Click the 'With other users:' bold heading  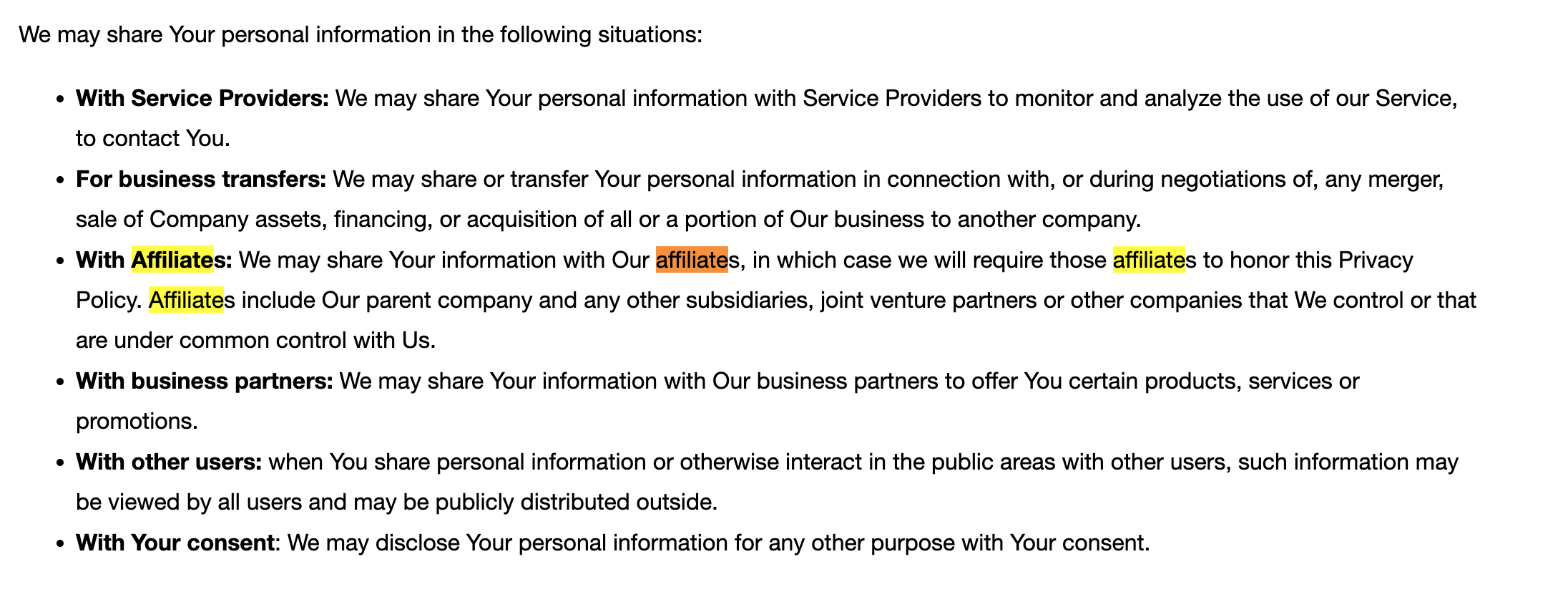(169, 462)
